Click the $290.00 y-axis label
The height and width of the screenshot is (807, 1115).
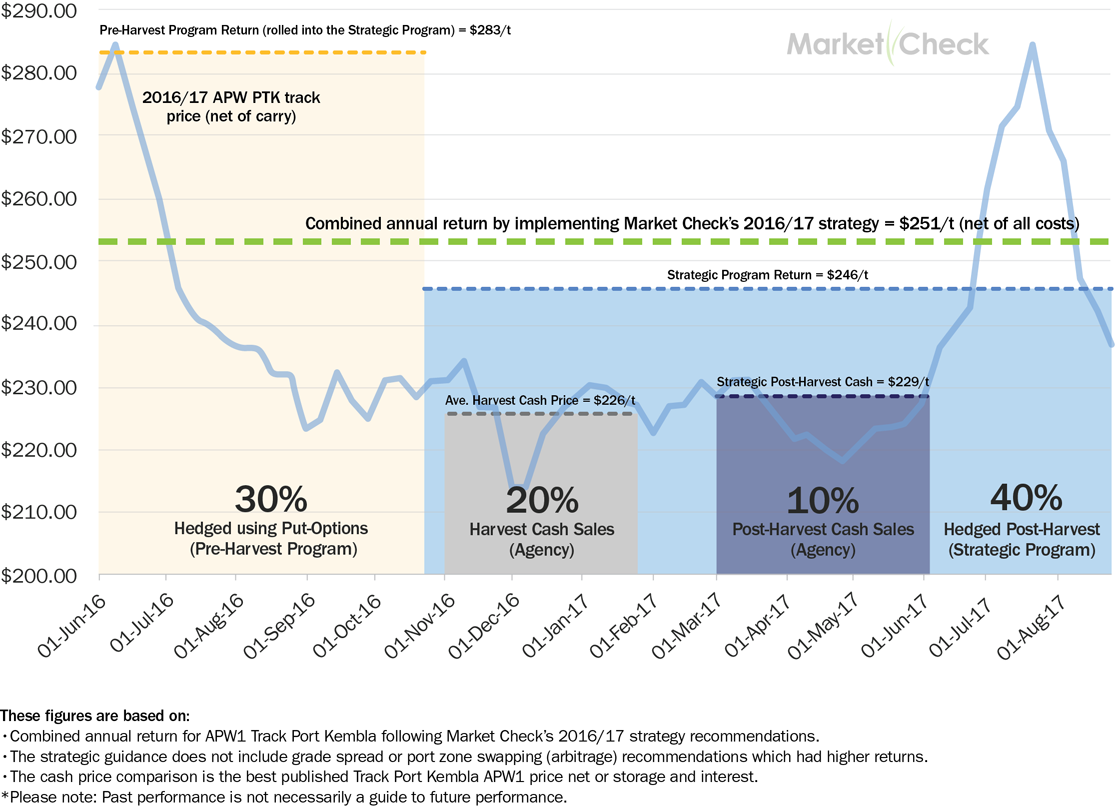tap(41, 10)
